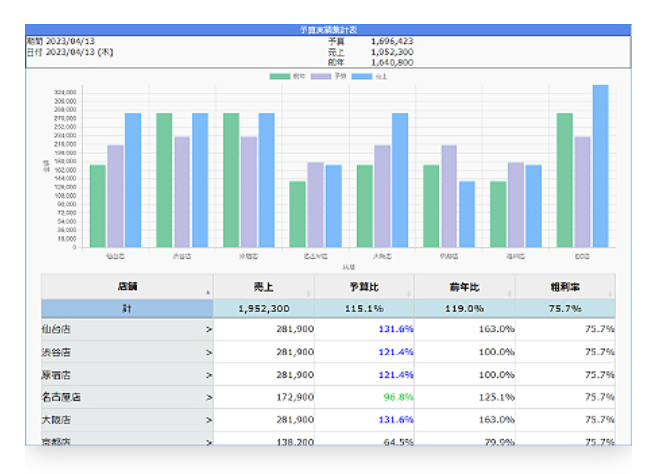Image resolution: width=657 pixels, height=474 pixels.
Task: Click the sort icon in 予算比 column header
Action: (412, 293)
